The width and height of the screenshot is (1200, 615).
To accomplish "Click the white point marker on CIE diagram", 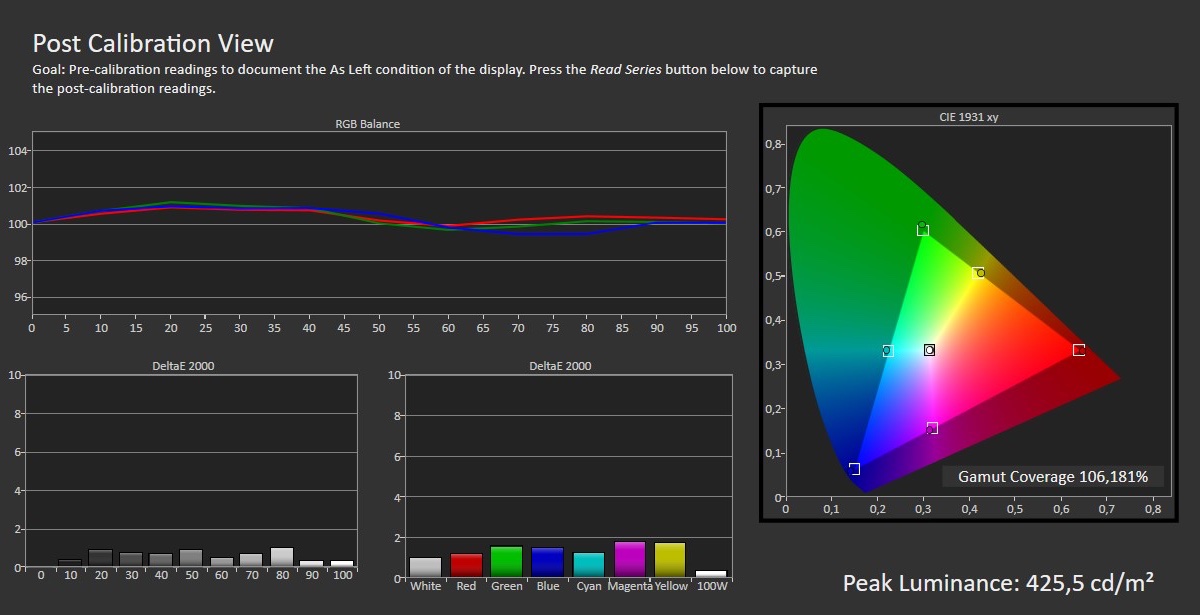I will point(929,350).
